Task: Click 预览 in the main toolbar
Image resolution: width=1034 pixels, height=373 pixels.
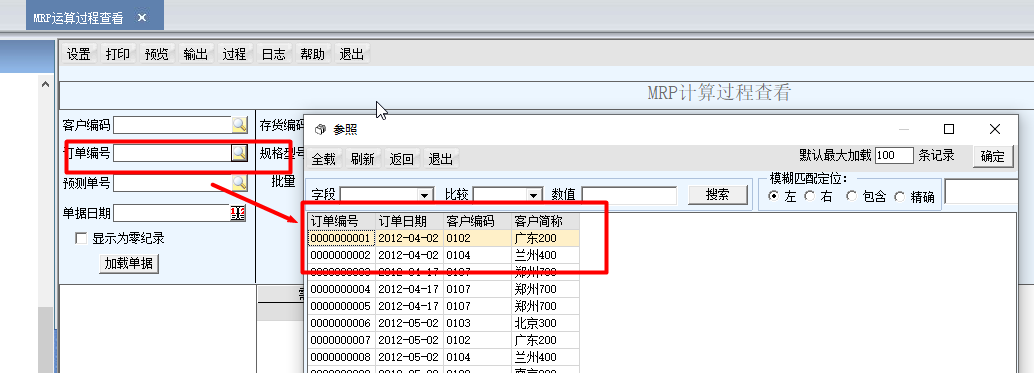Action: pos(157,54)
